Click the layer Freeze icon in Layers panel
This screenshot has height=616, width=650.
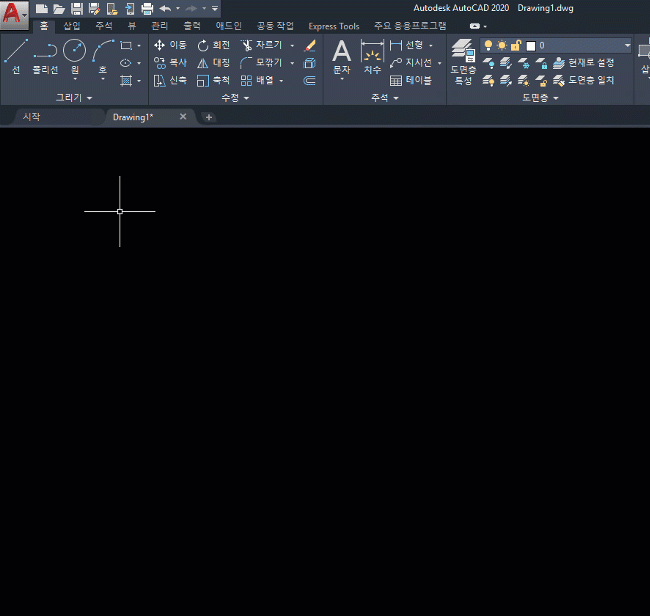click(524, 63)
